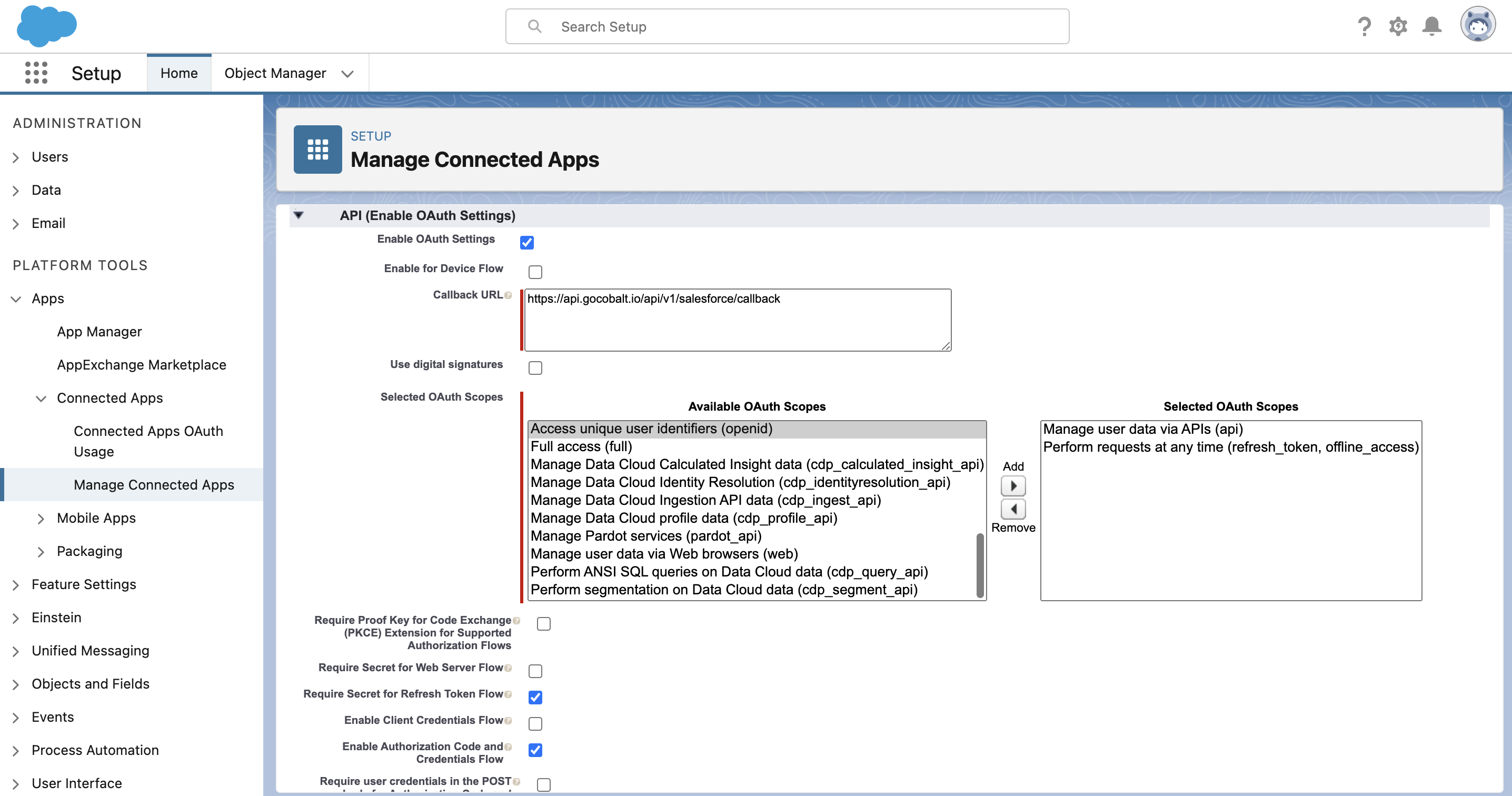Open the notifications bell
The image size is (1512, 796).
pos(1431,26)
